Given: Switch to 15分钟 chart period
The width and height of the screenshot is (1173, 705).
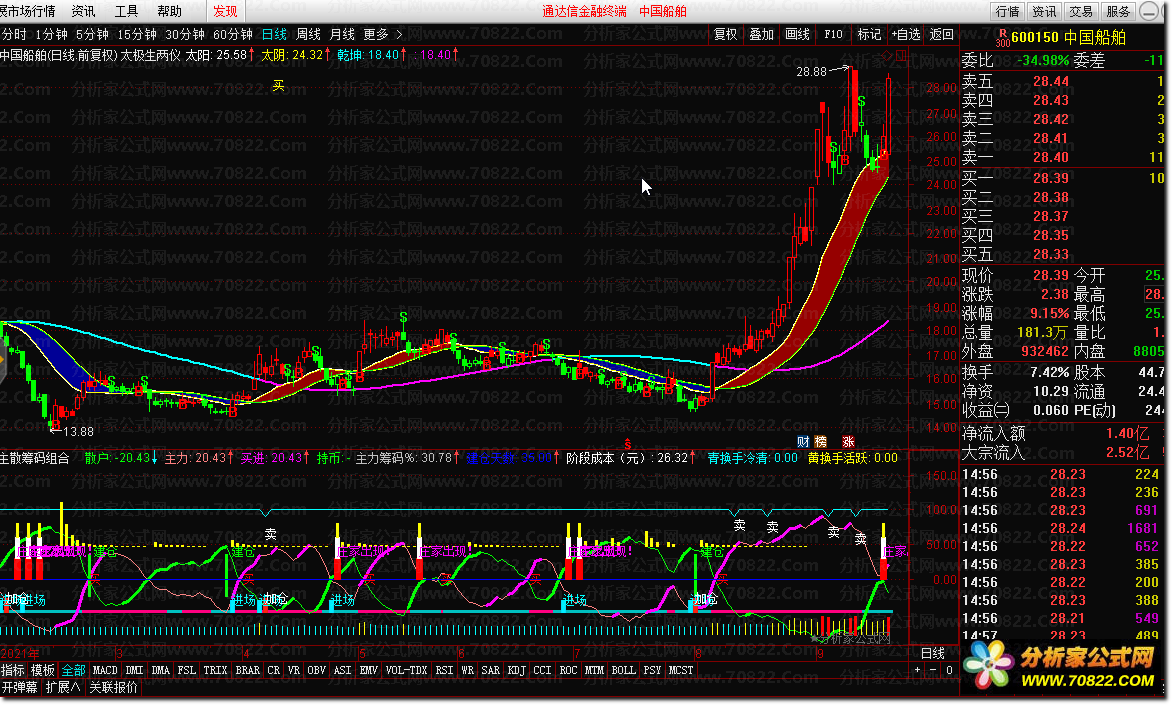Looking at the screenshot, I should [137, 34].
